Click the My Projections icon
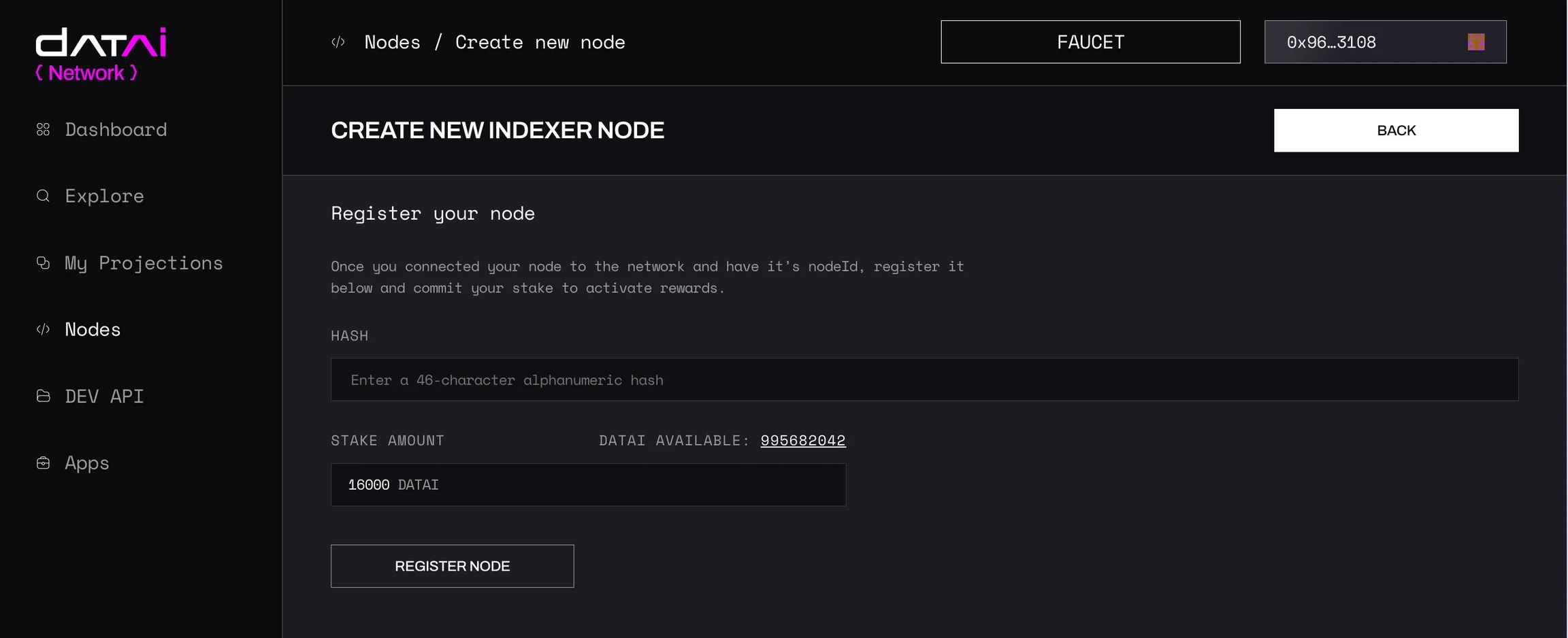The image size is (1568, 638). [44, 263]
